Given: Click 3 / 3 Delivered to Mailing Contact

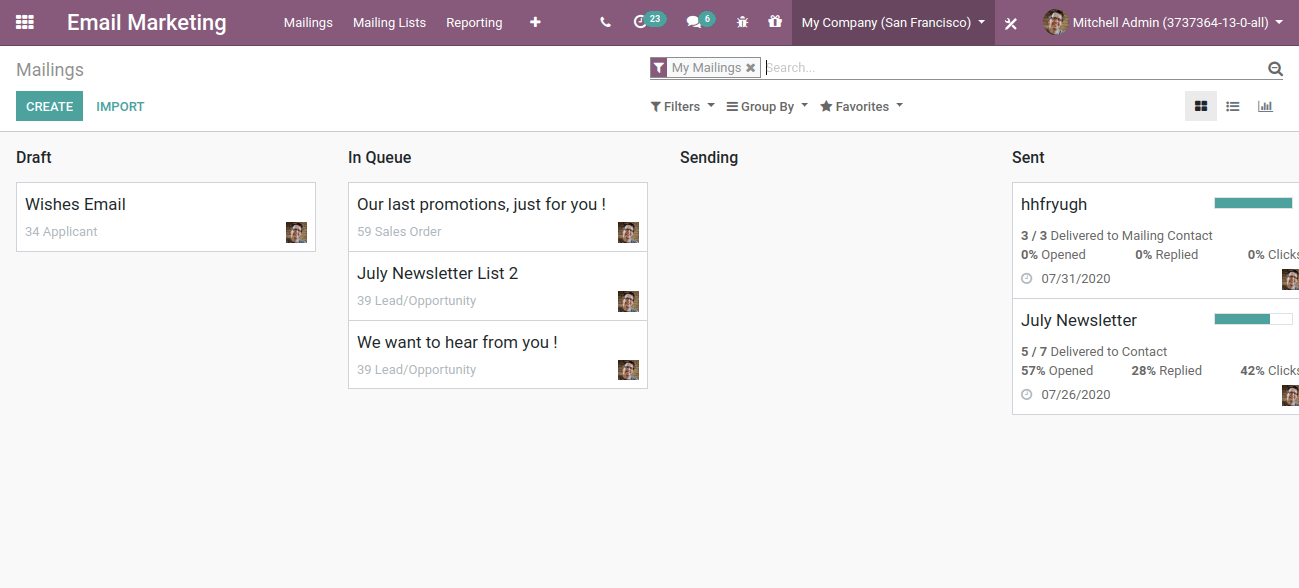Looking at the screenshot, I should click(x=1117, y=236).
